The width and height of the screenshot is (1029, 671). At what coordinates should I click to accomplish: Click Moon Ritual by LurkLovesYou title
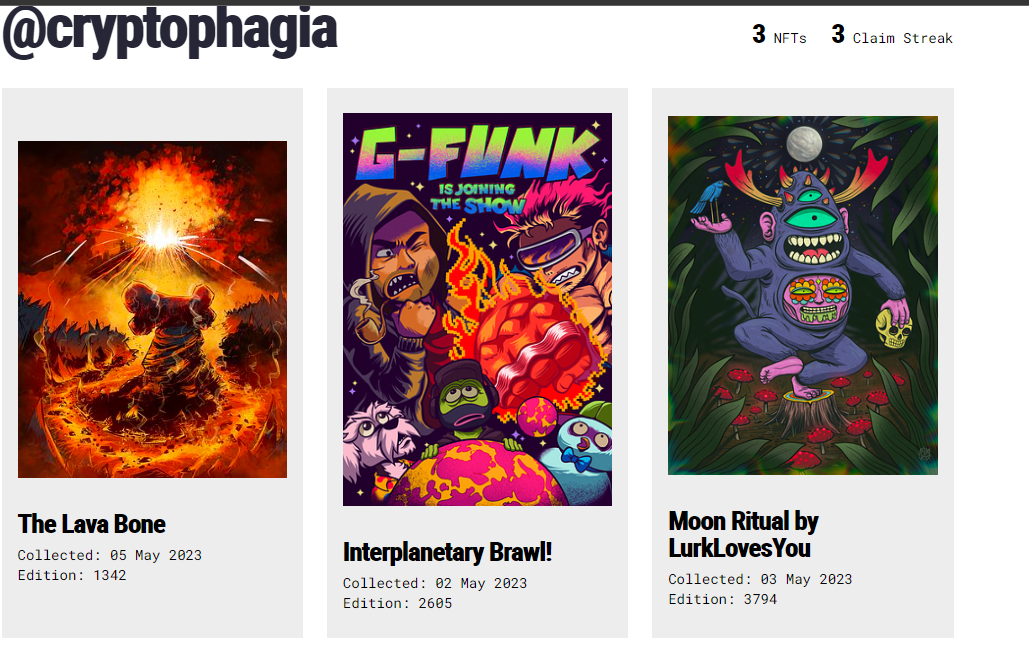pos(743,534)
